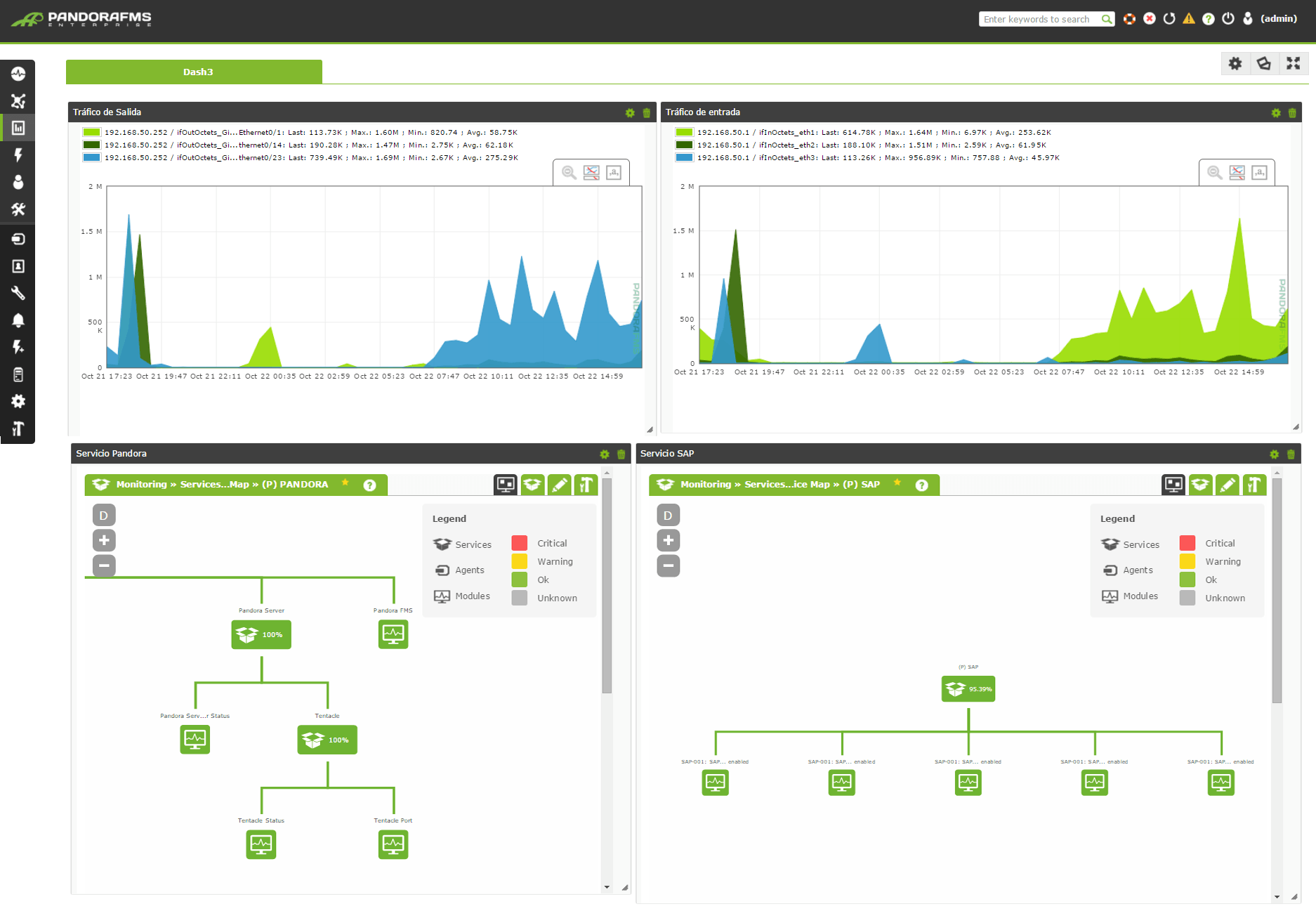Click the (admin) account label
The width and height of the screenshot is (1316, 923).
[x=1279, y=19]
